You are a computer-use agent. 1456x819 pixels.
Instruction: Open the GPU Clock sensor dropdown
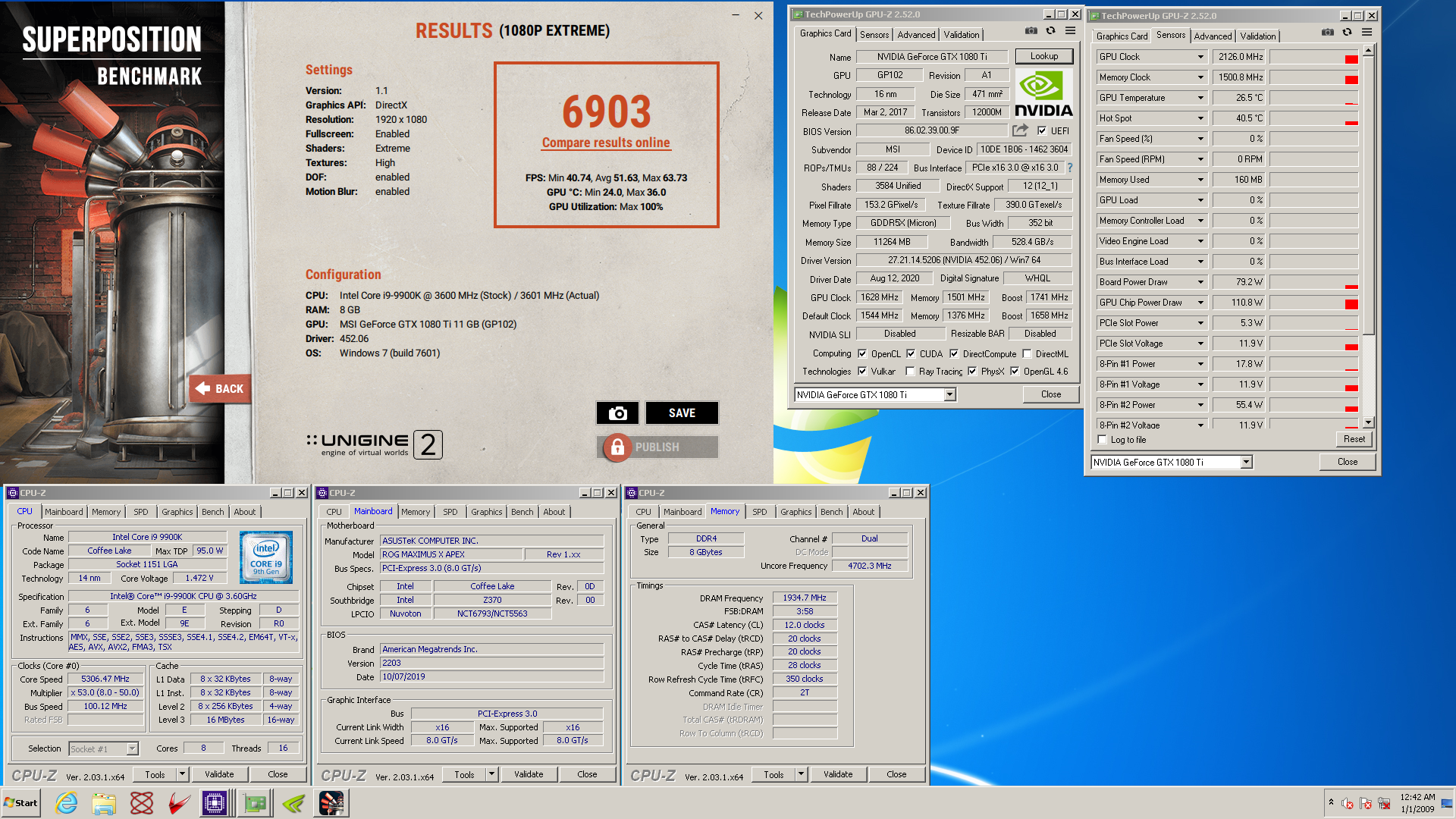pos(1200,57)
